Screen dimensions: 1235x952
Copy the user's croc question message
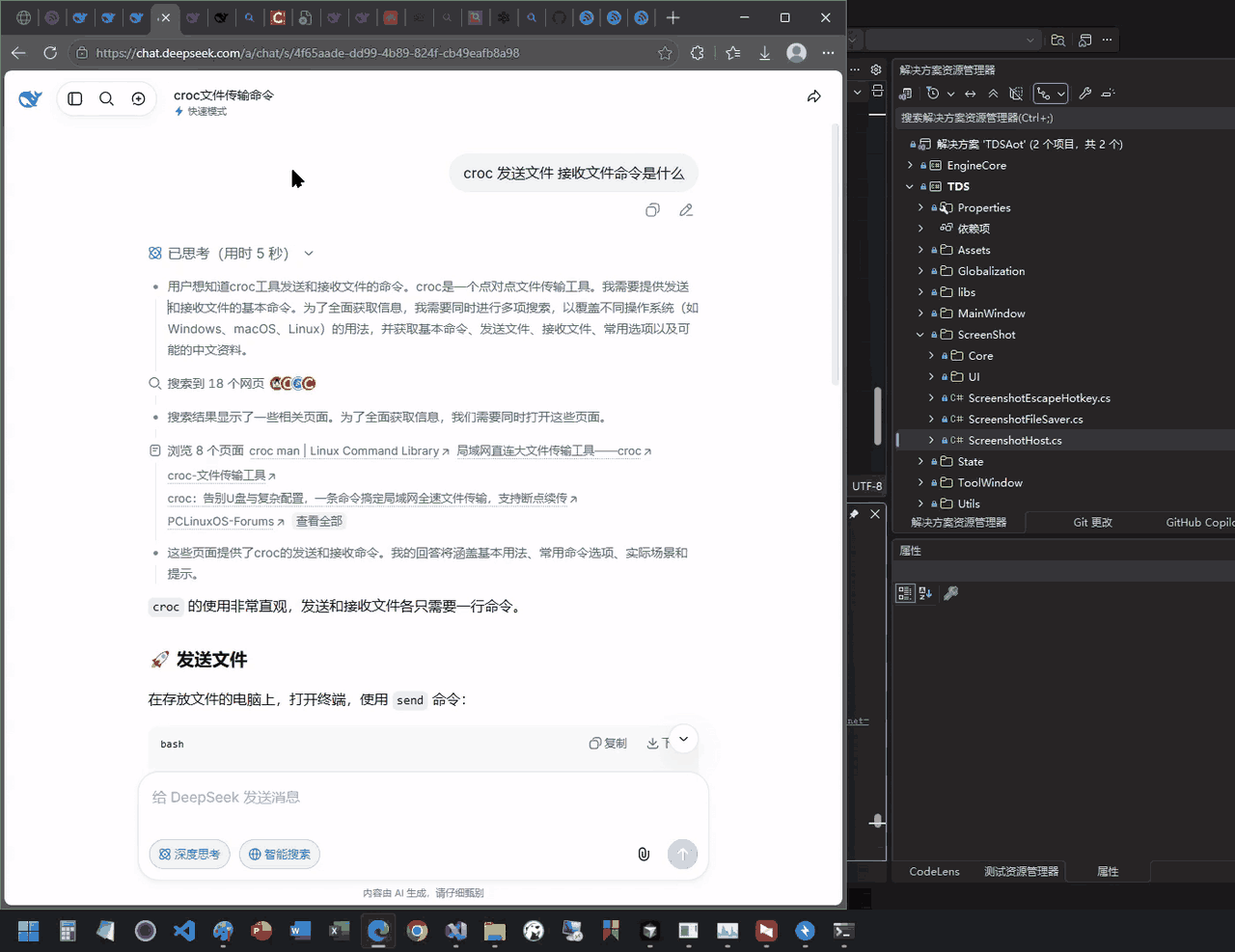(653, 210)
